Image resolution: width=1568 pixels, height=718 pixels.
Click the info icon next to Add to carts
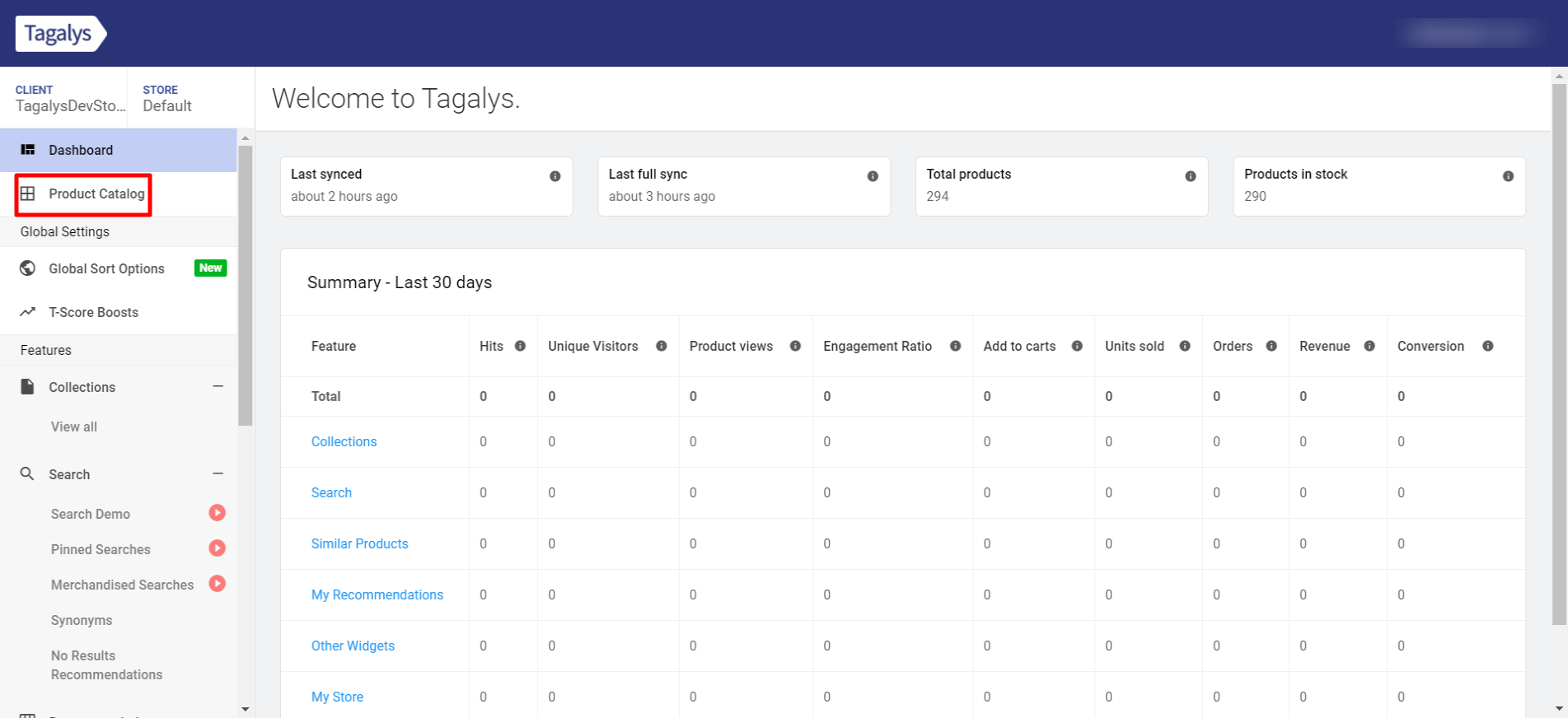pos(1077,346)
